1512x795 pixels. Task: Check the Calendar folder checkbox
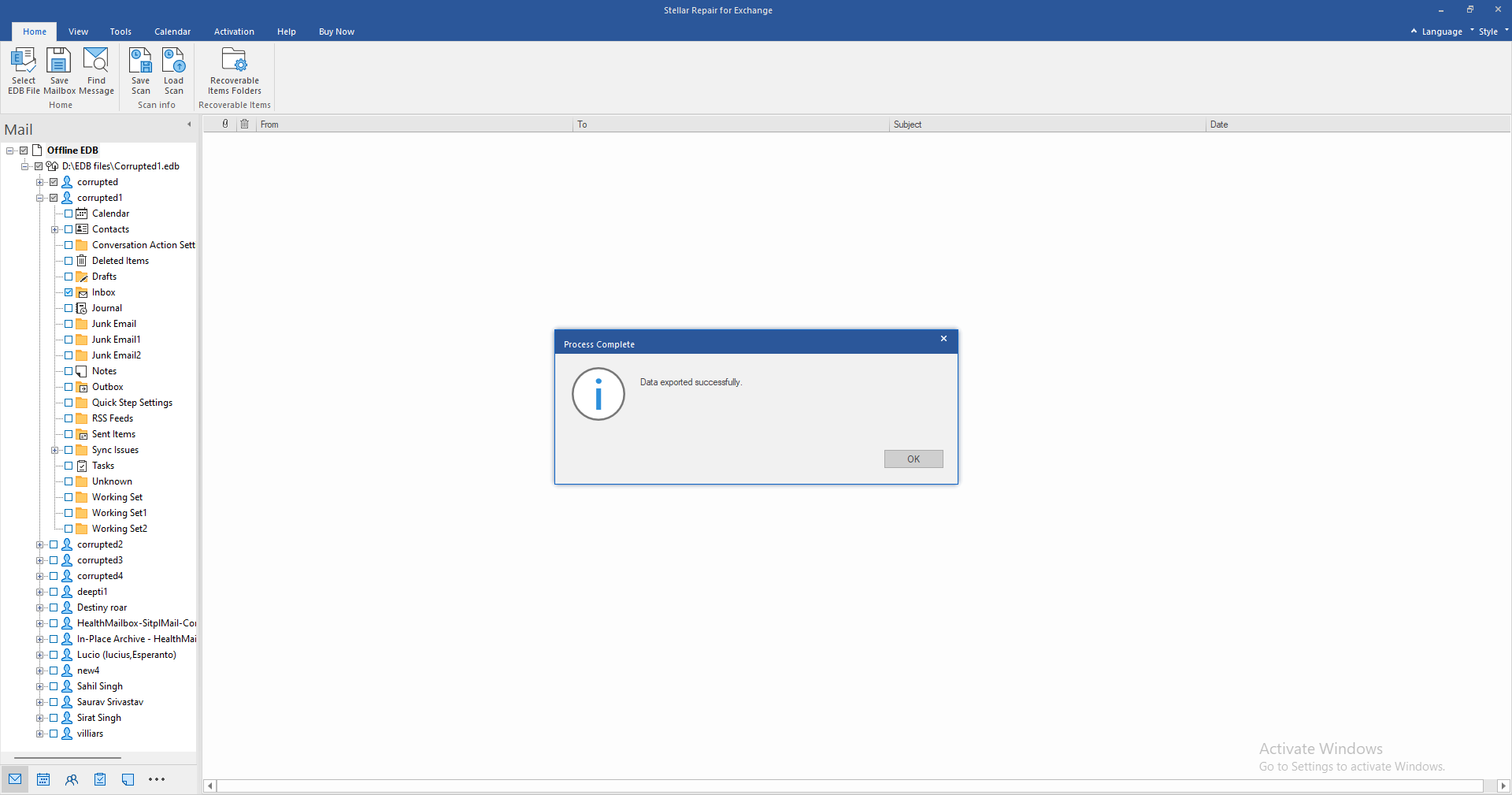click(69, 214)
